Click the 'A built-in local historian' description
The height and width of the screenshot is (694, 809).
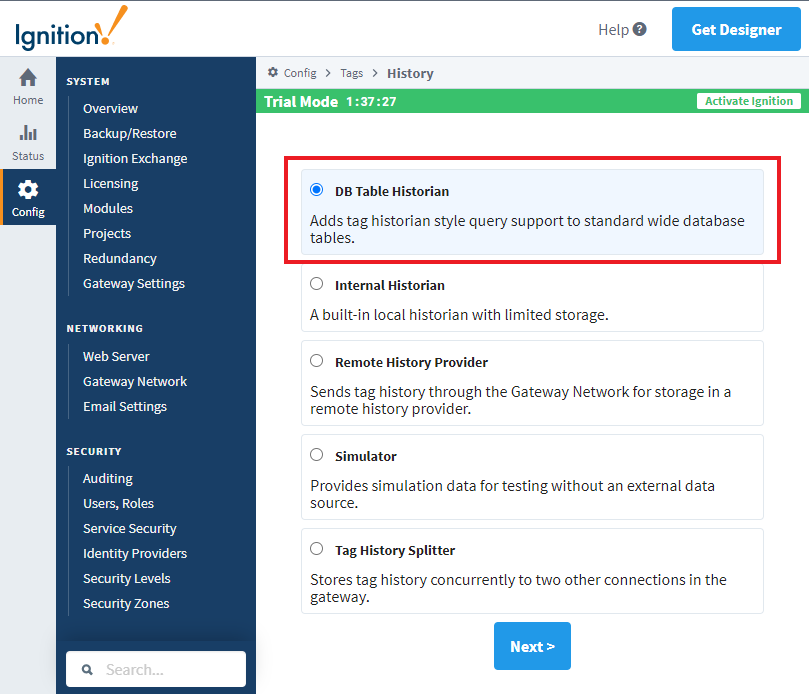click(459, 315)
